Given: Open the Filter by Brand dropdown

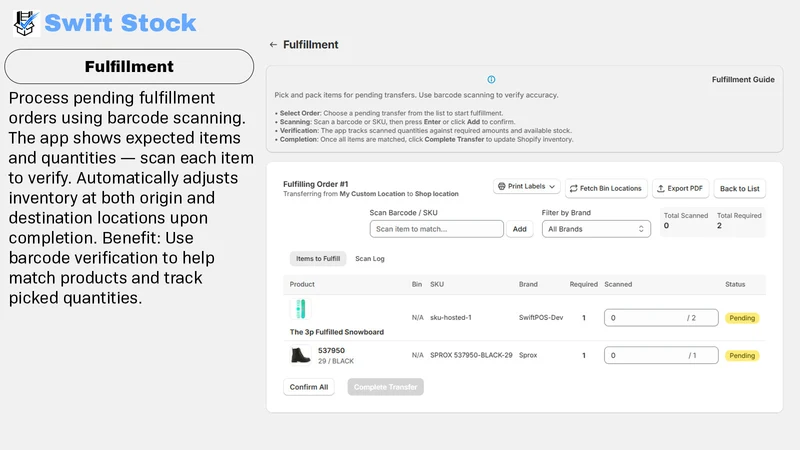Looking at the screenshot, I should point(596,229).
